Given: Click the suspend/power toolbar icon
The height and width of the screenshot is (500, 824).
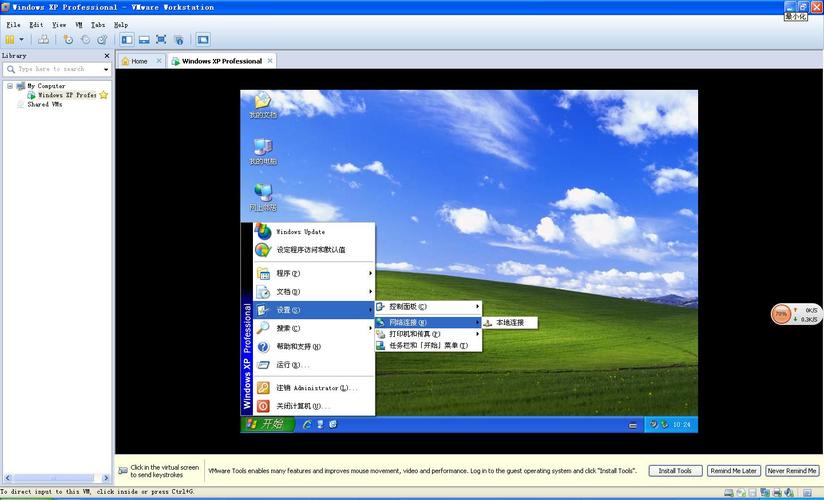Looking at the screenshot, I should click(x=10, y=39).
